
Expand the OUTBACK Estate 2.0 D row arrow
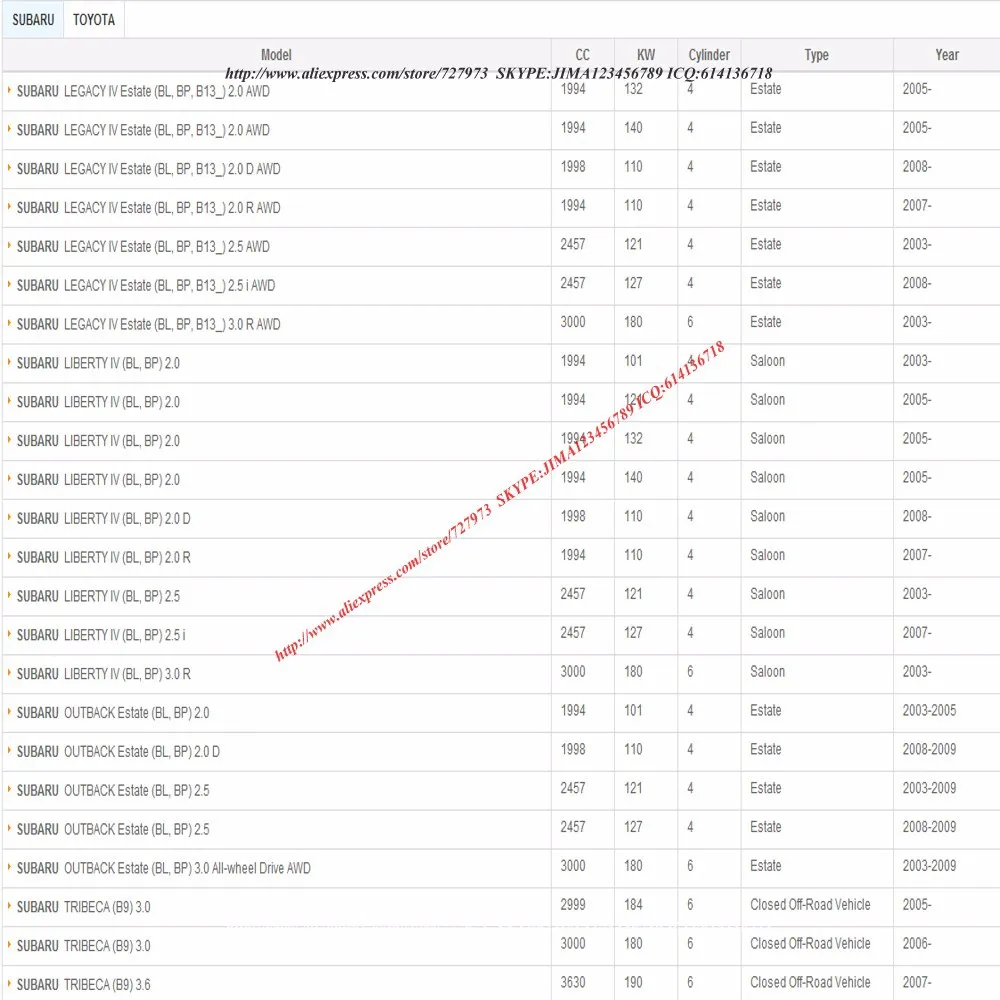[9, 751]
